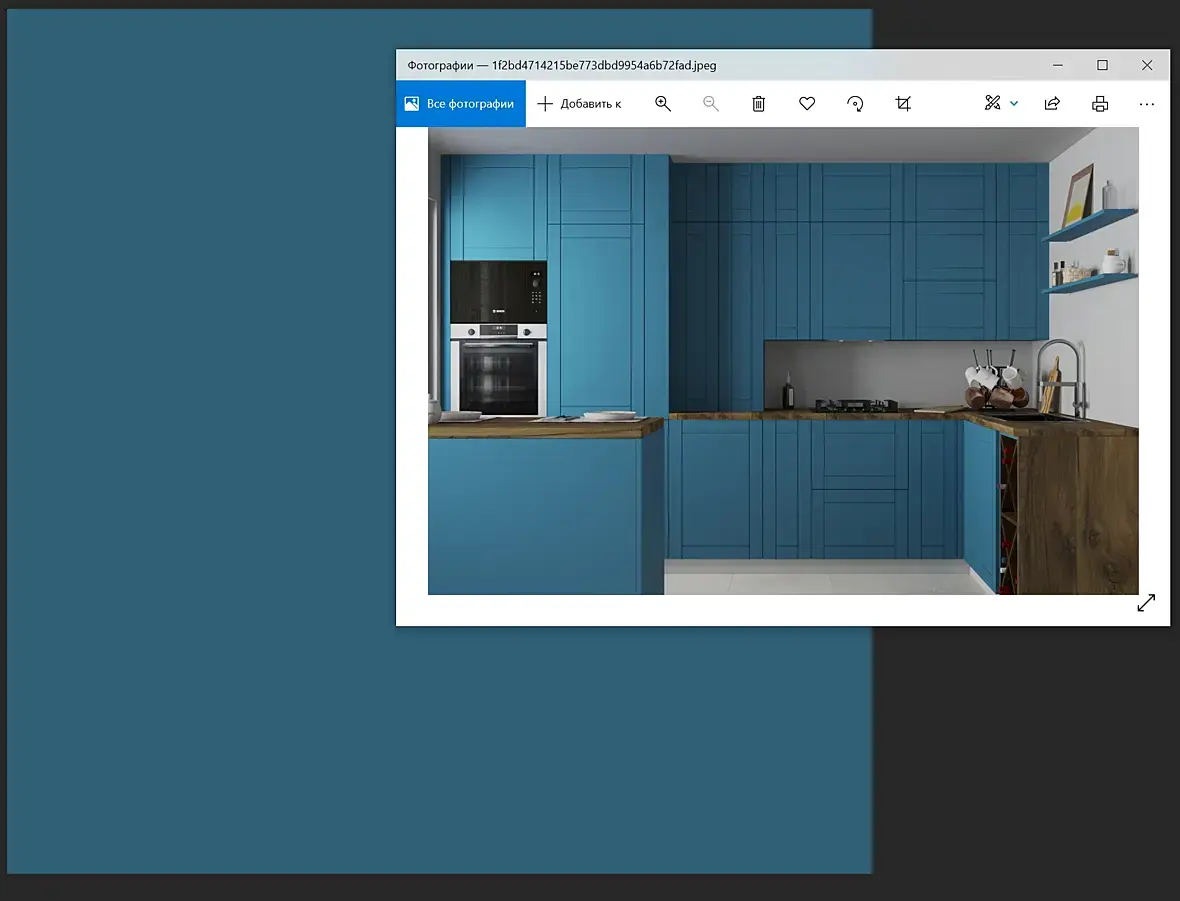Open Edit & Create tools icon
The width and height of the screenshot is (1180, 901).
[x=993, y=103]
